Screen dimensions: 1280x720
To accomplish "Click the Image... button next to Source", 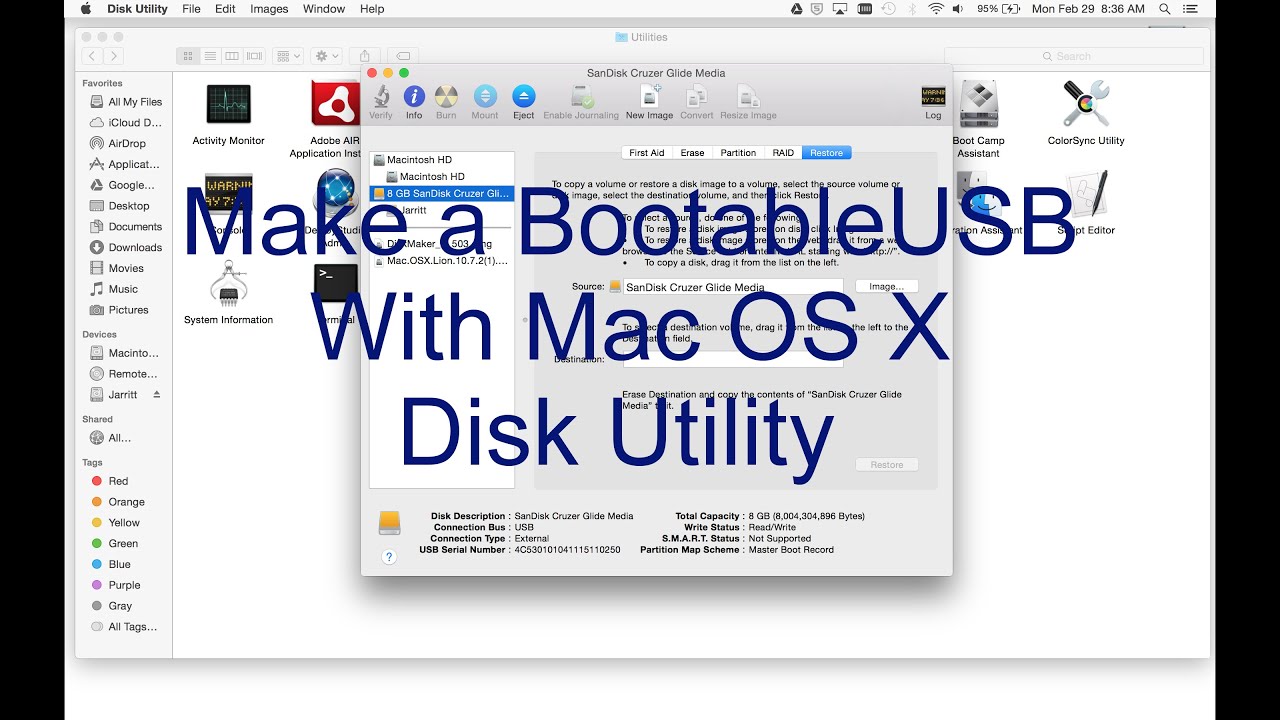I will click(886, 286).
